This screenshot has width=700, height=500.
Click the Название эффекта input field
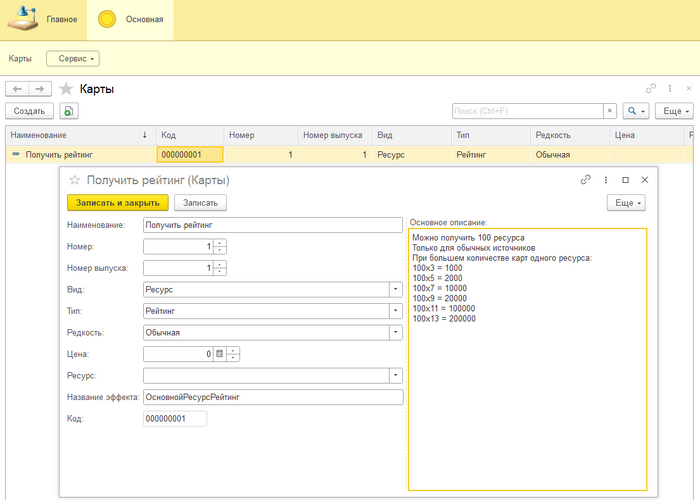272,397
